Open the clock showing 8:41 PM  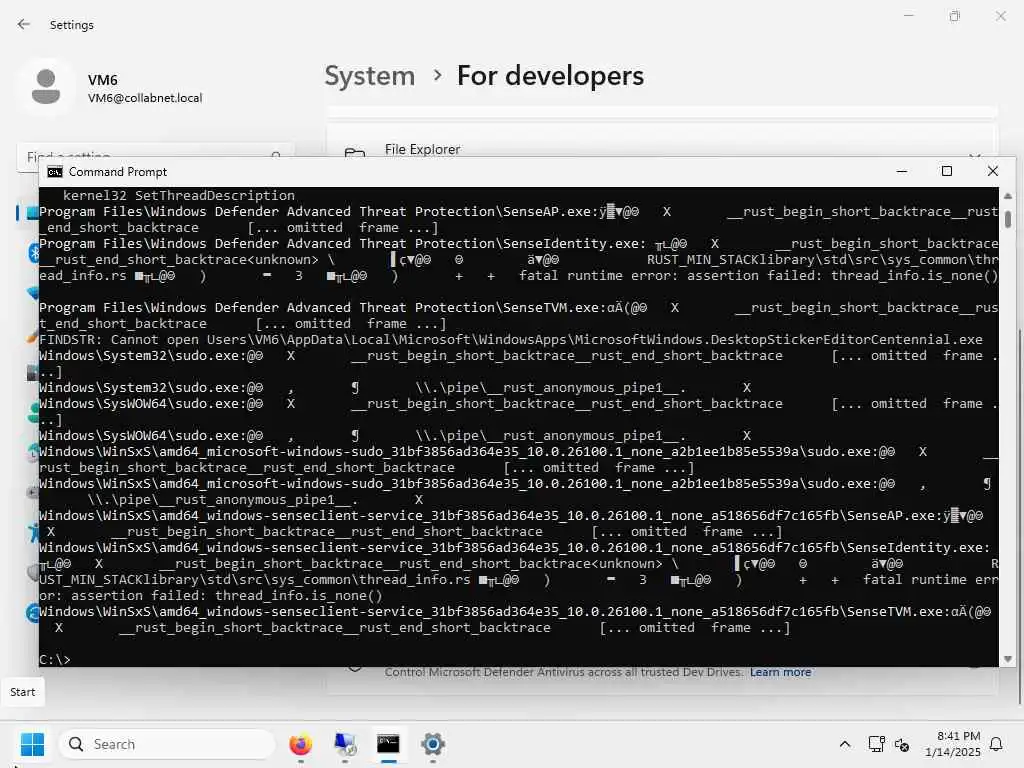[x=953, y=744]
